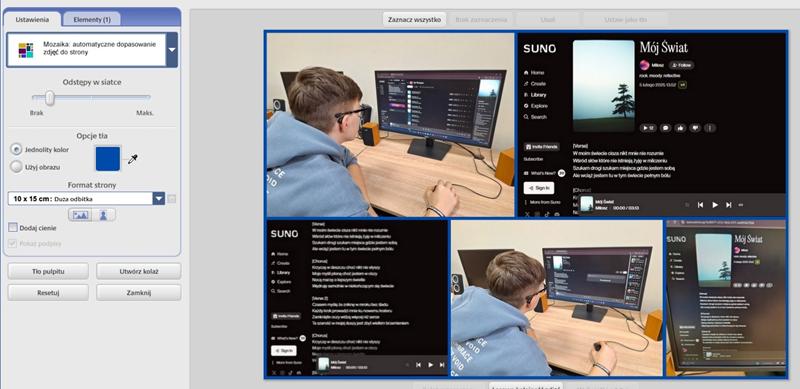This screenshot has width=800, height=389.
Task: Click the 'Odstępy w siatce' slider handle
Action: (49, 97)
